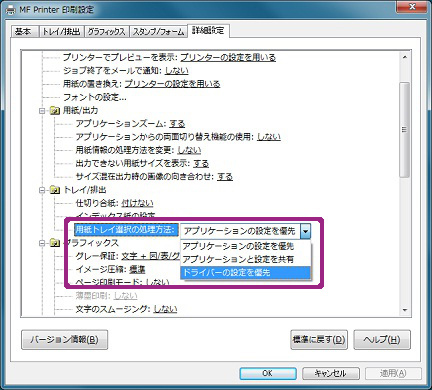Click 付けない value for 仕切り合紙
Screen dimensions: 432x390
[137, 203]
